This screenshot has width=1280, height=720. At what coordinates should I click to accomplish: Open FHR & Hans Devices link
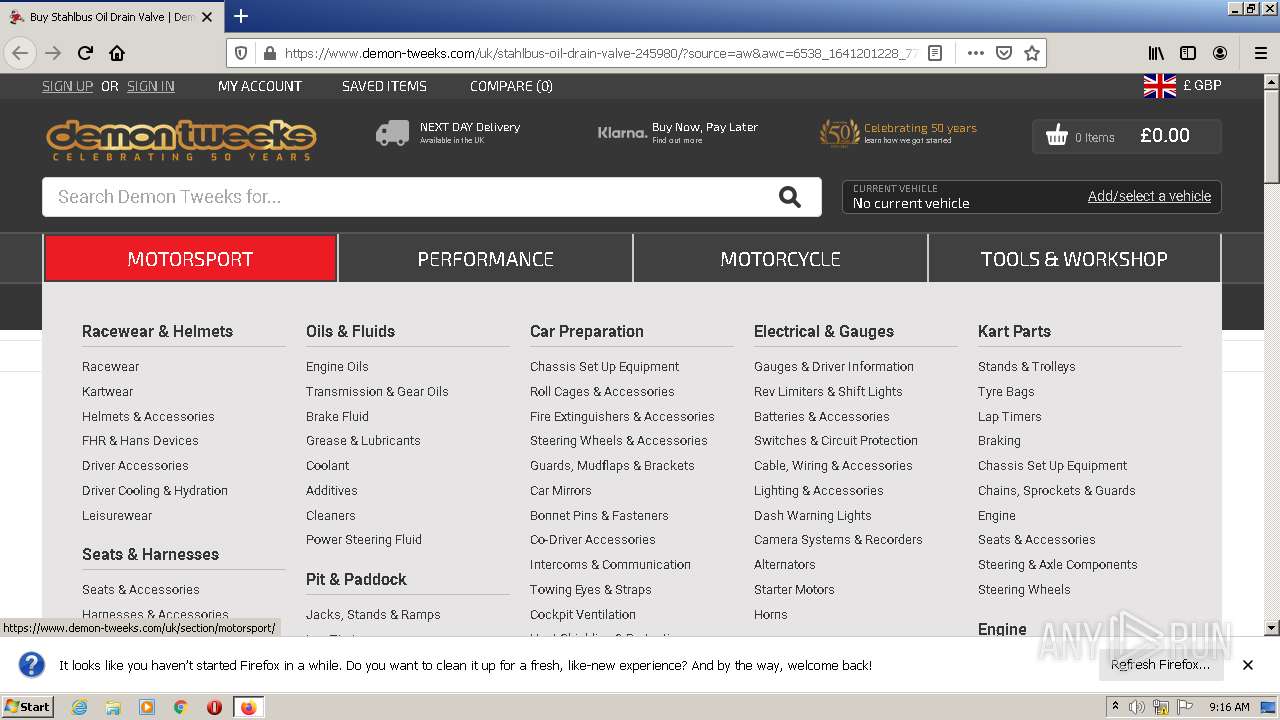[x=140, y=441]
